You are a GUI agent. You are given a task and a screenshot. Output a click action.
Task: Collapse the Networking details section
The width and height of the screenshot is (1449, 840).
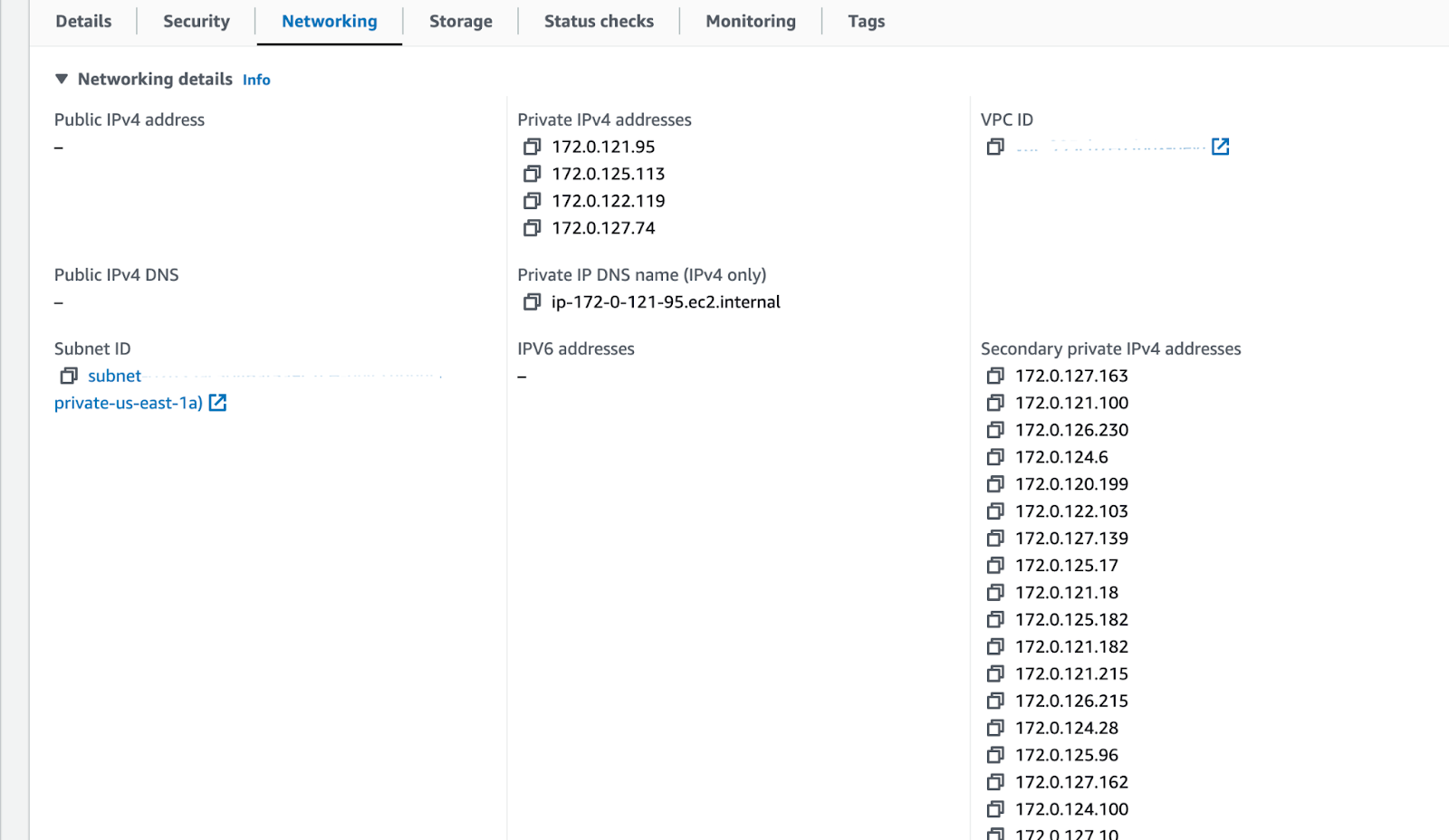point(62,80)
